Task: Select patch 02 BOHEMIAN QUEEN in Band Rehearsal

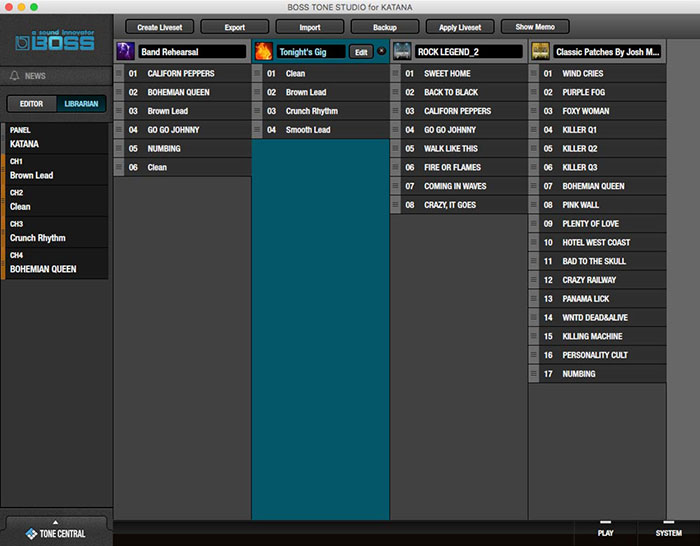Action: click(x=182, y=92)
